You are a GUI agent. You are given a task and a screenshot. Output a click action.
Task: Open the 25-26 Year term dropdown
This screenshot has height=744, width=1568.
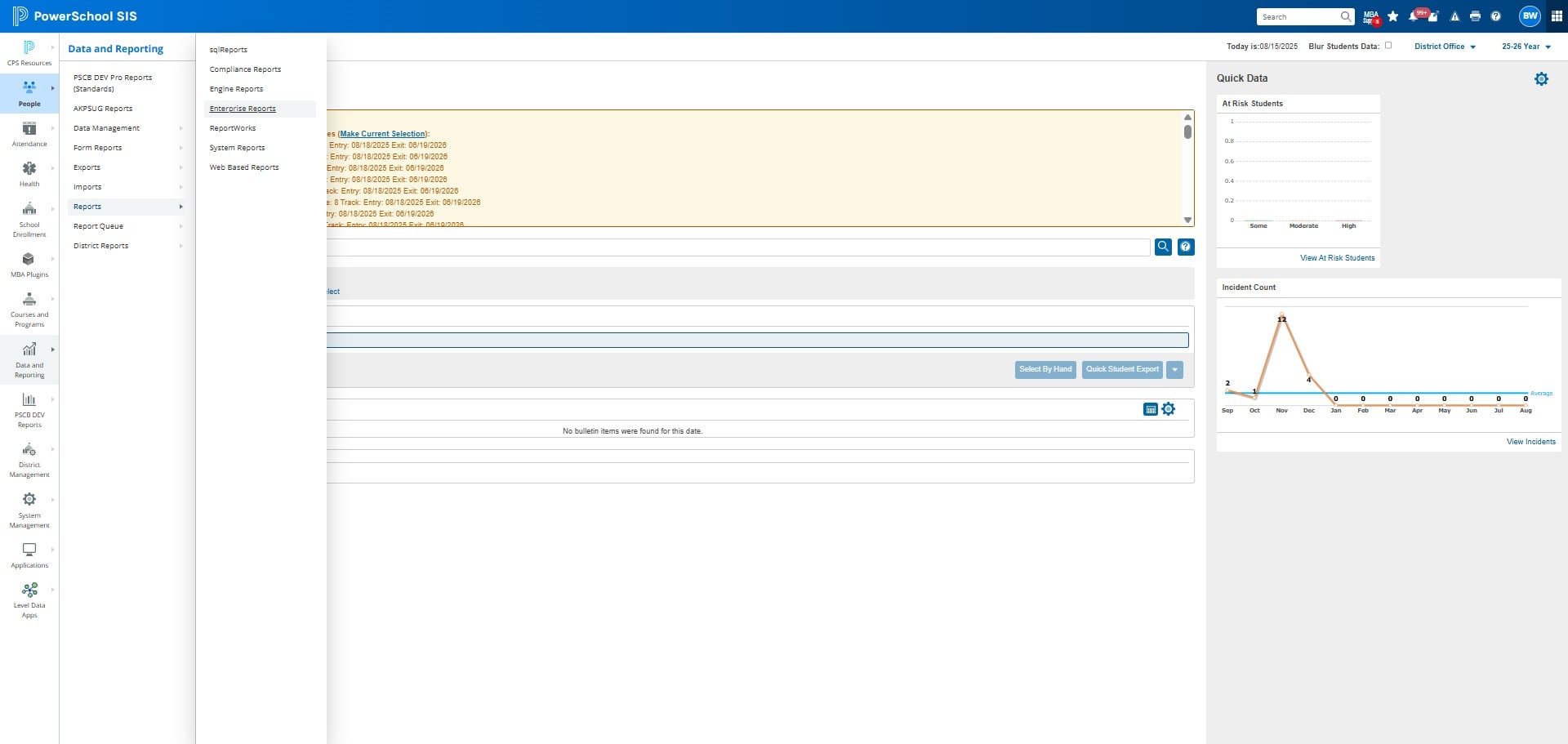pyautogui.click(x=1526, y=47)
